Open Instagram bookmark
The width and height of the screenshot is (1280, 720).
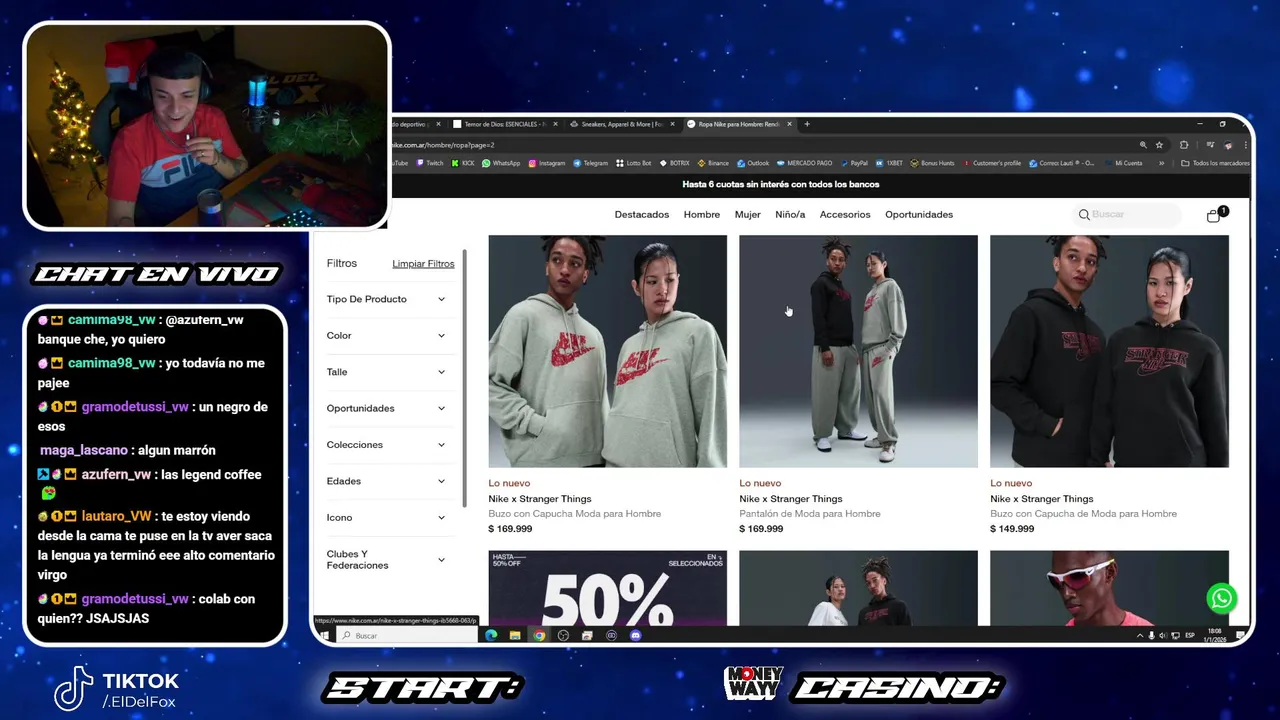coord(547,163)
